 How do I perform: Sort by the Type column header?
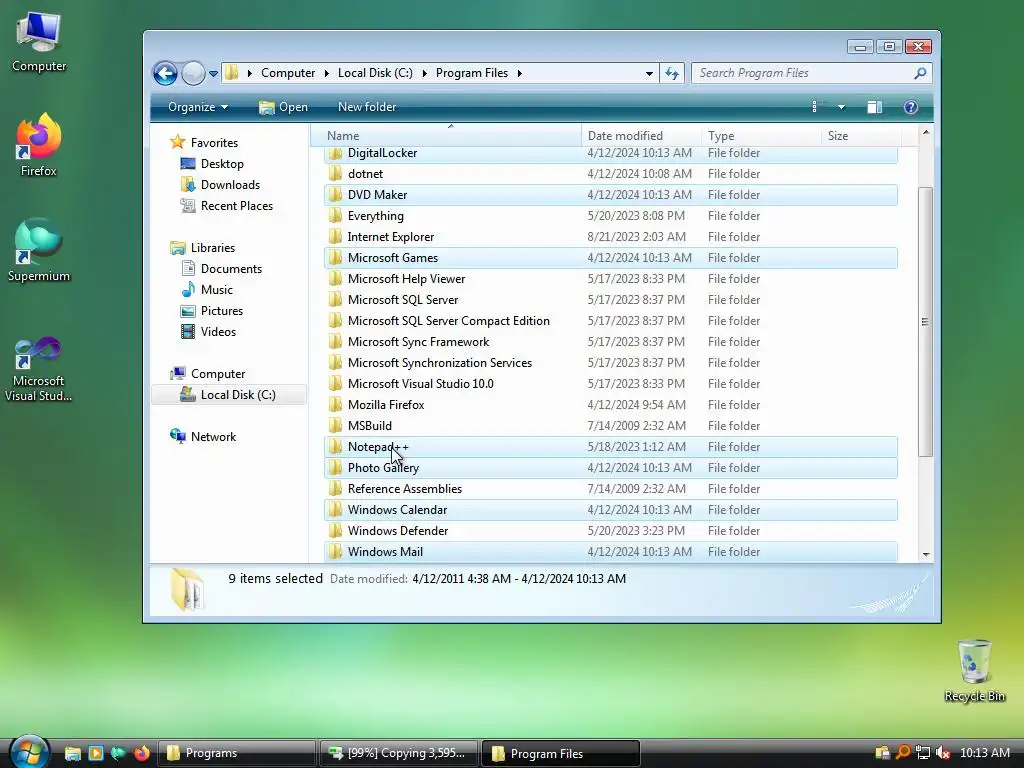click(x=761, y=136)
